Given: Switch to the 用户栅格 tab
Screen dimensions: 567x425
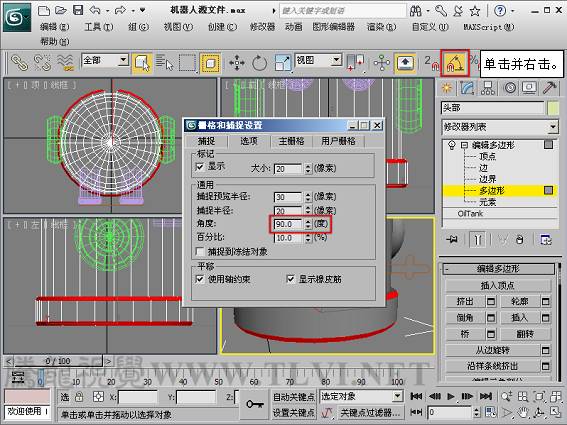Looking at the screenshot, I should [x=338, y=141].
